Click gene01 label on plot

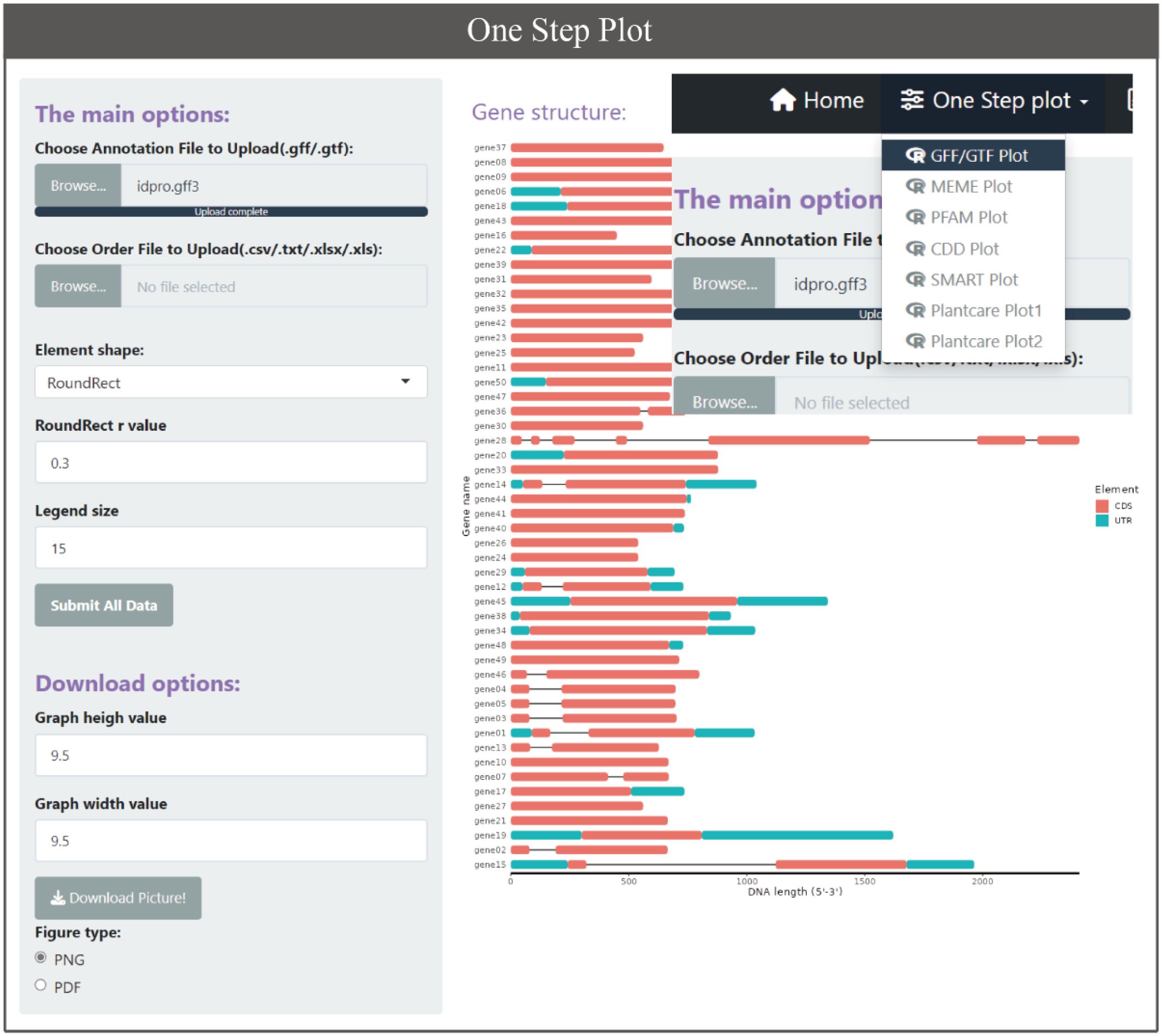tap(490, 733)
